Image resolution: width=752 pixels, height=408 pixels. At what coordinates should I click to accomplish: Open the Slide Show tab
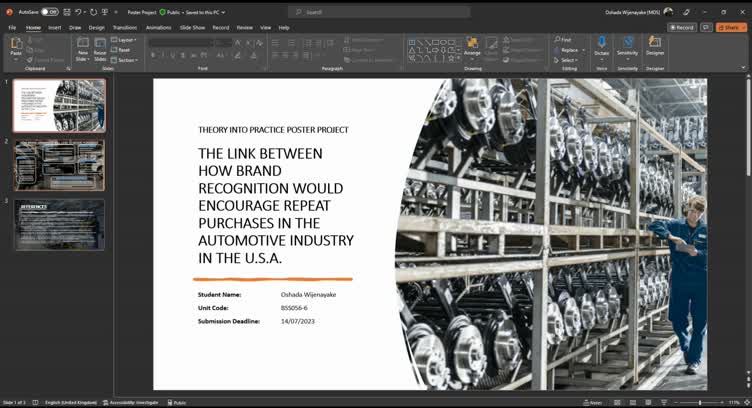coord(191,28)
